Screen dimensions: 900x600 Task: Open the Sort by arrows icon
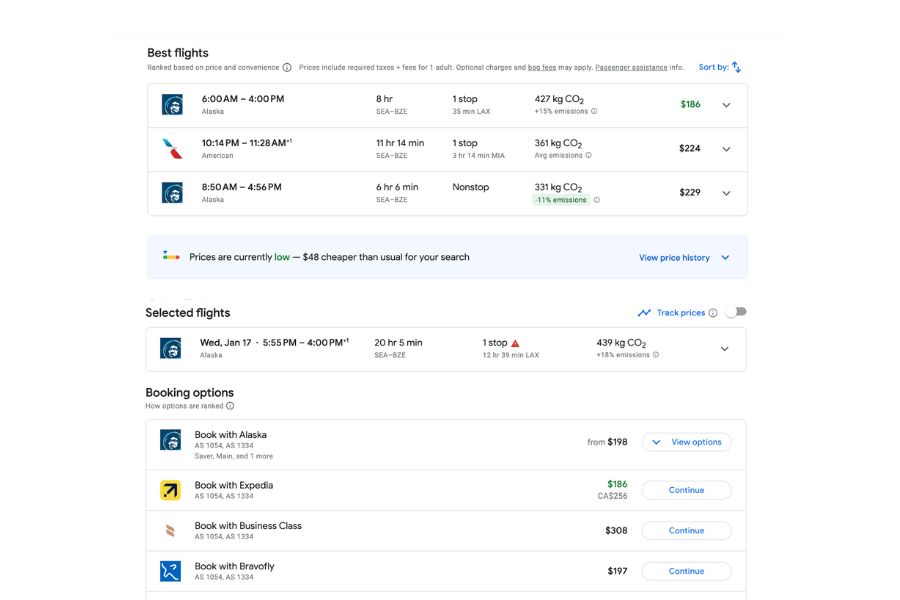pyautogui.click(x=735, y=66)
